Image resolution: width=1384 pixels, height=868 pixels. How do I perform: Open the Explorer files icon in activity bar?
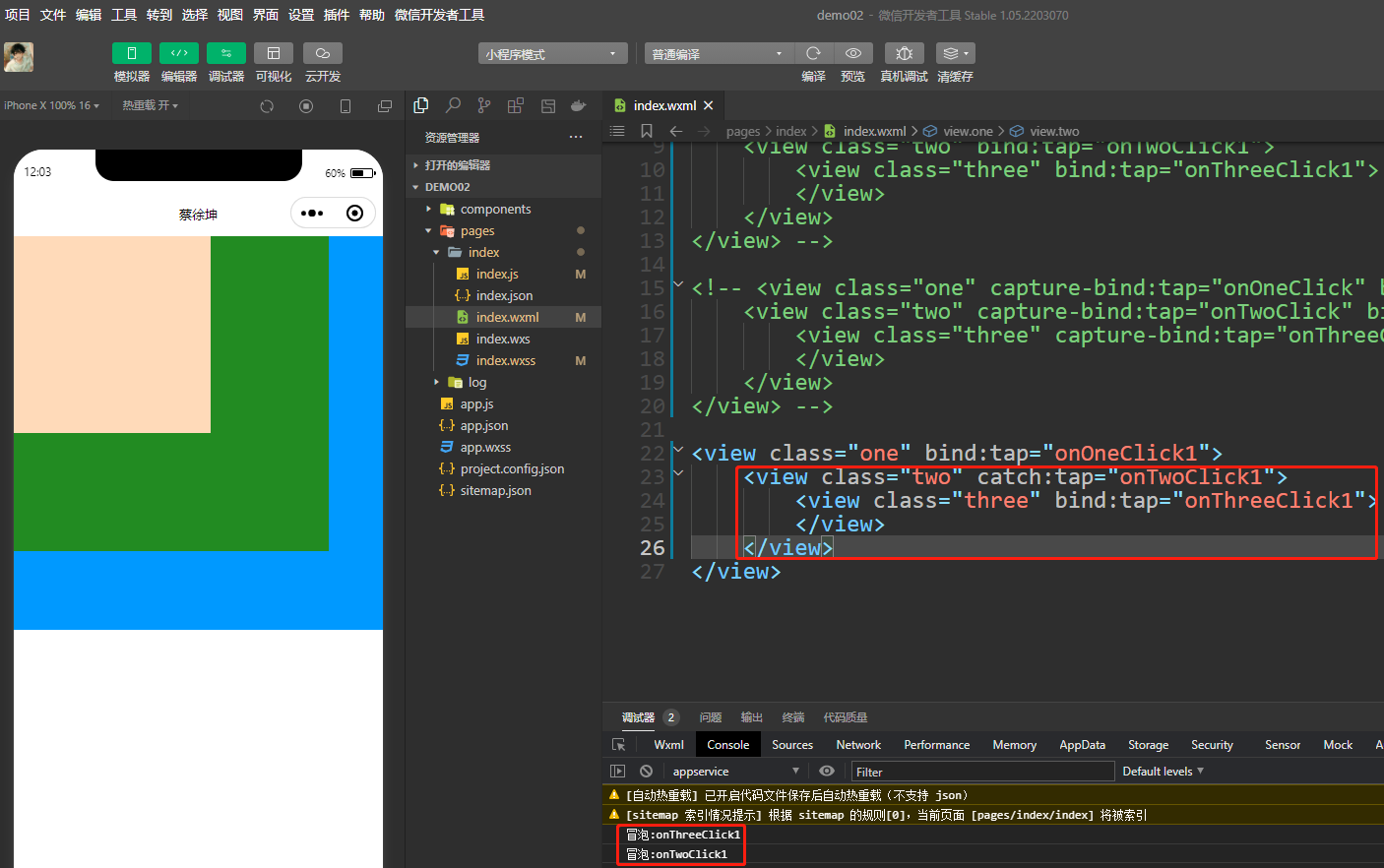coord(421,105)
